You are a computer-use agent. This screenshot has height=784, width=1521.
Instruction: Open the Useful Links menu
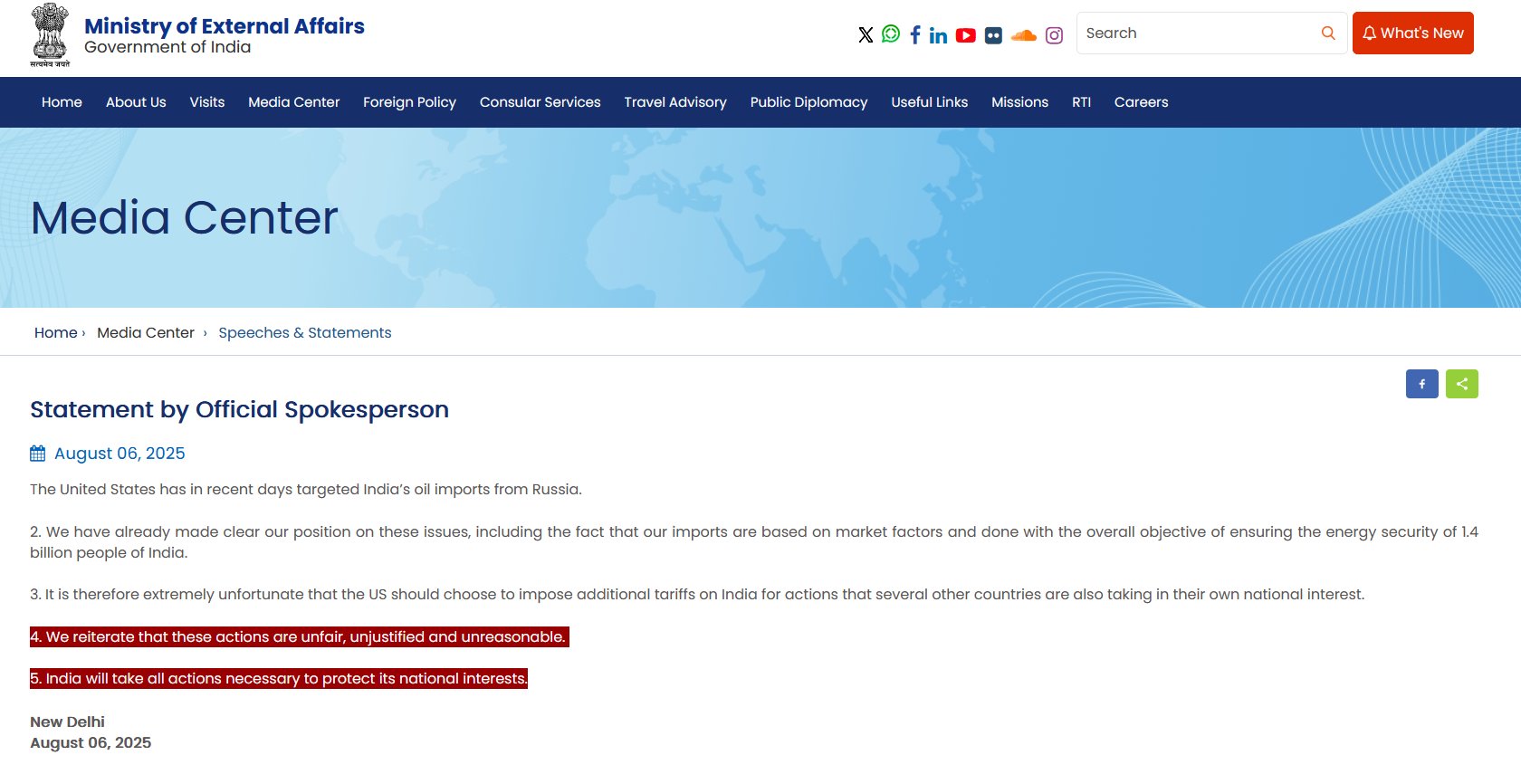929,102
